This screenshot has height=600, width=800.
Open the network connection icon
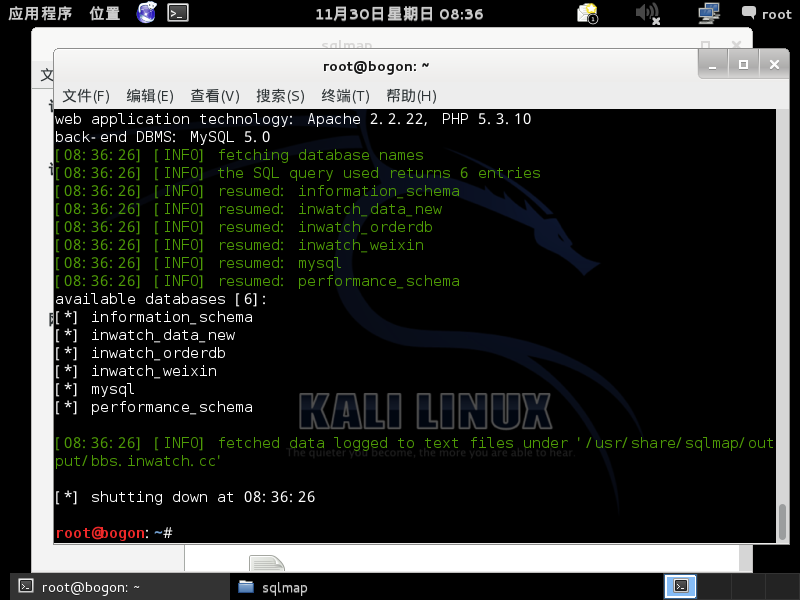(709, 13)
